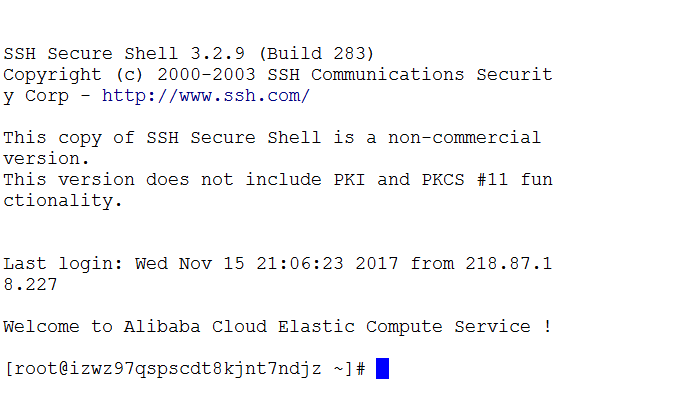Open the http://www.ssh.com/ link
Image resolution: width=682 pixels, height=407 pixels.
pos(206,96)
